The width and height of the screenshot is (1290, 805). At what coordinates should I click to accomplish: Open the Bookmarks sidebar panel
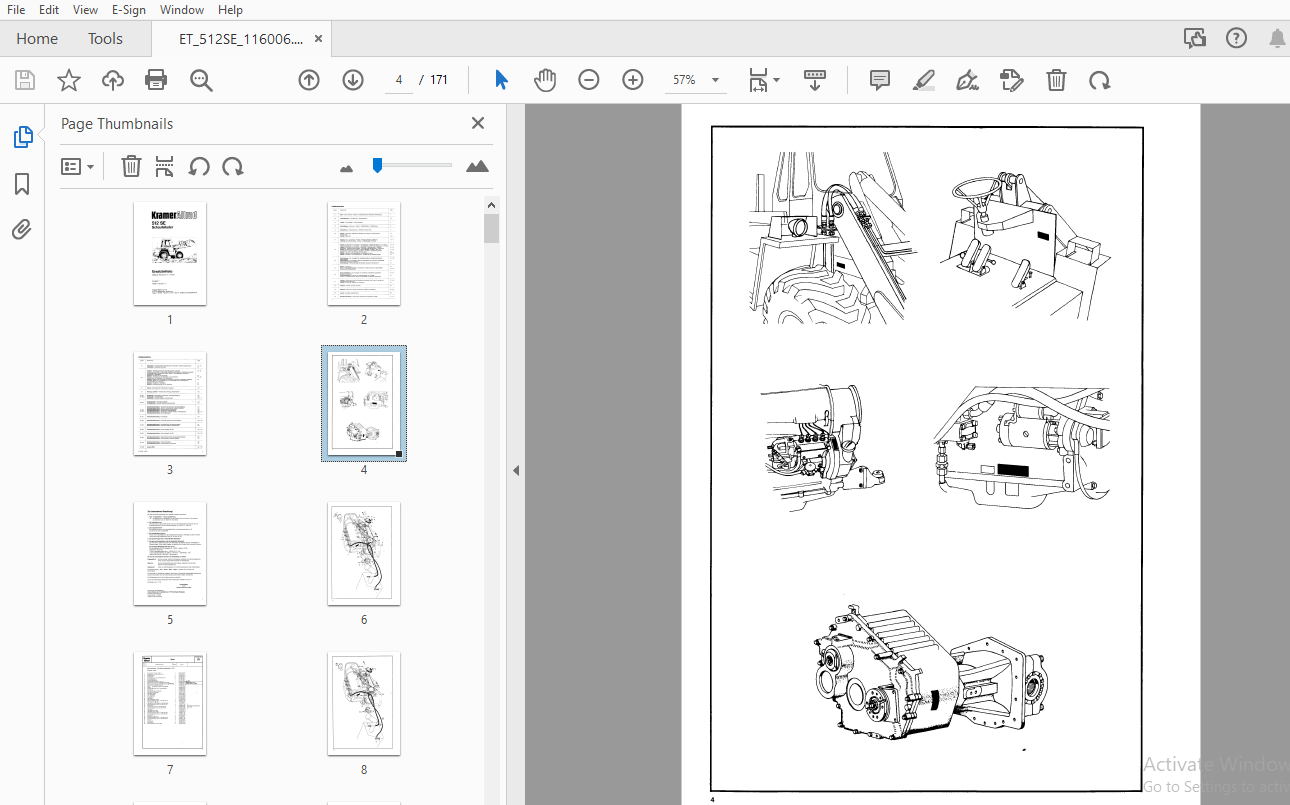(x=22, y=184)
